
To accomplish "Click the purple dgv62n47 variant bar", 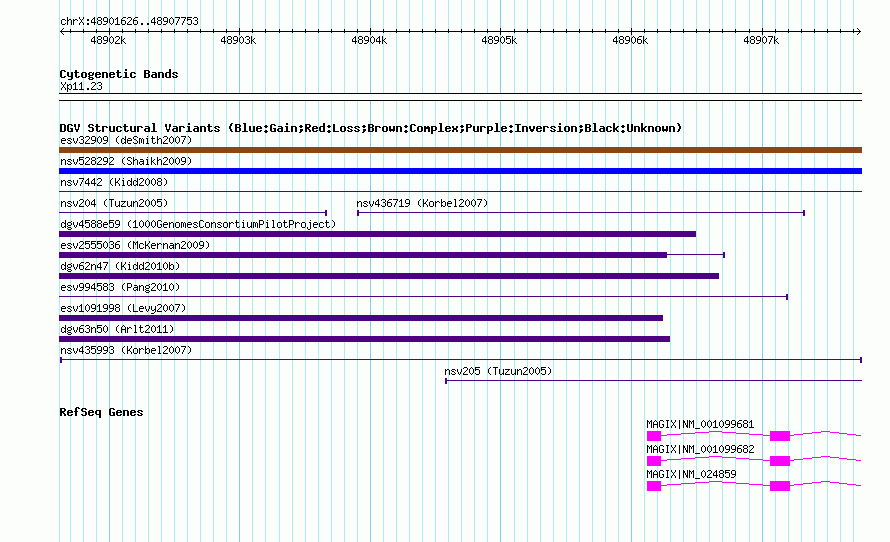I will pos(389,276).
